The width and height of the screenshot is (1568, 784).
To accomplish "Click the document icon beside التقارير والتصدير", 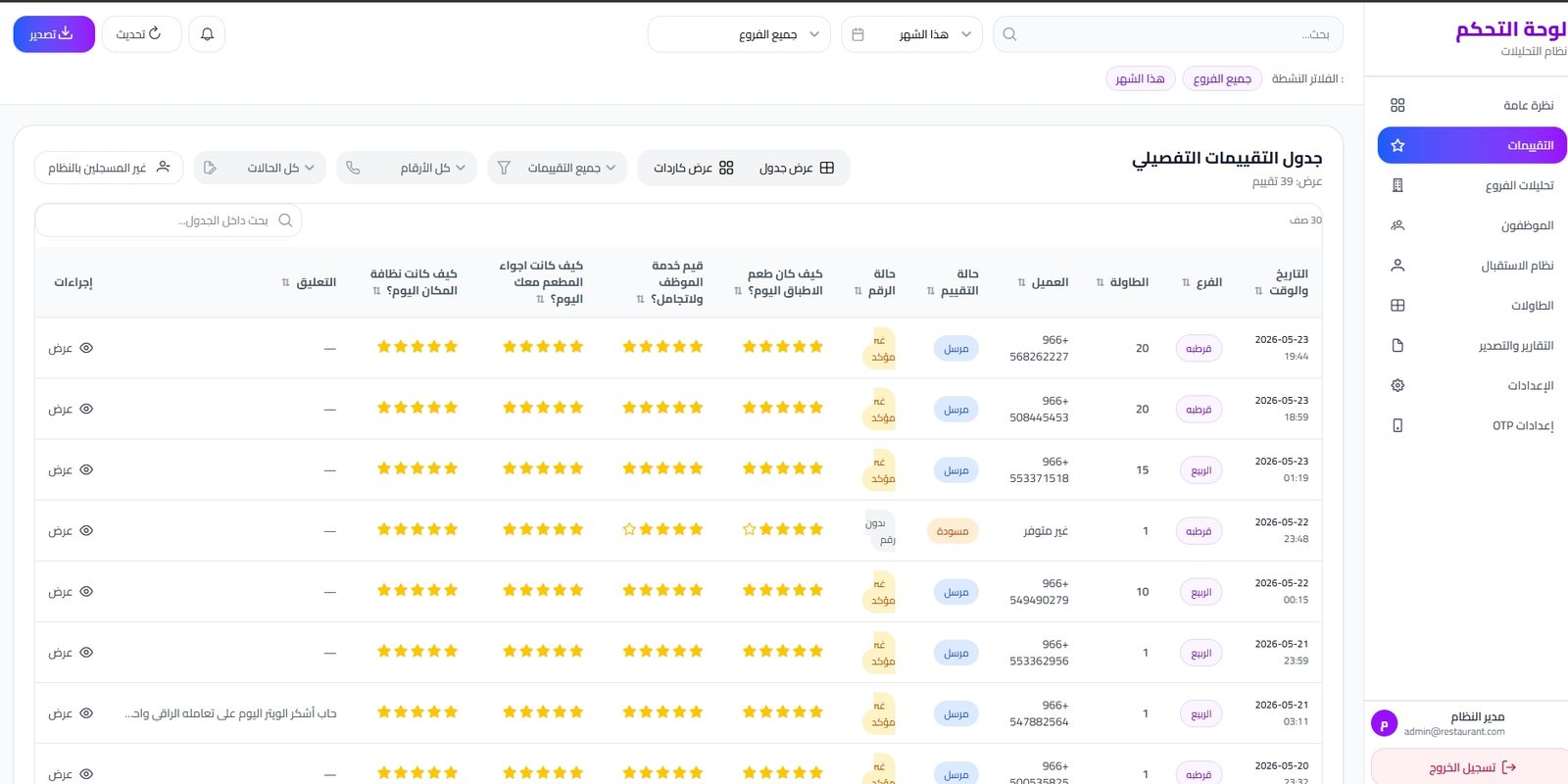I will [x=1397, y=345].
